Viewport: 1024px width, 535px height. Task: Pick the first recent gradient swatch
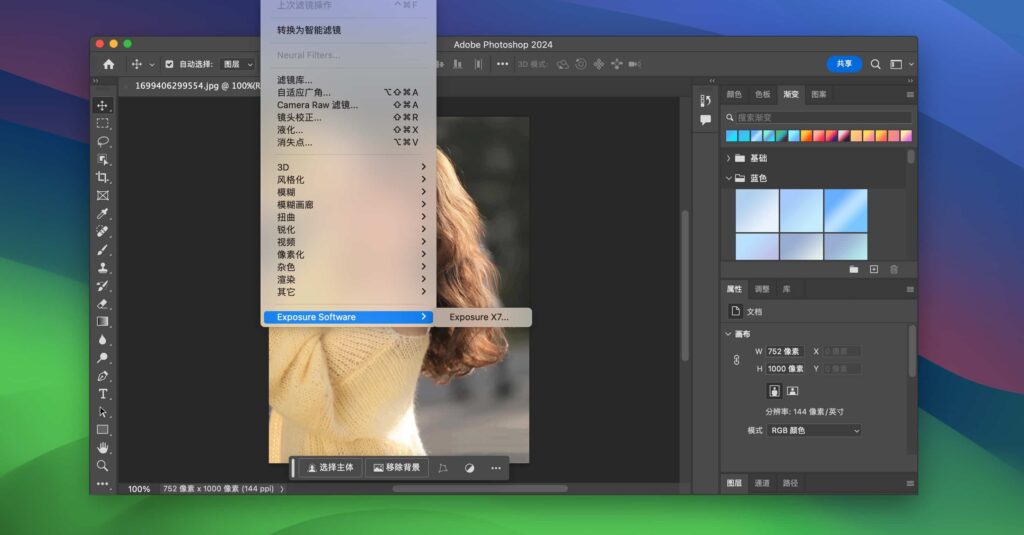coord(731,136)
